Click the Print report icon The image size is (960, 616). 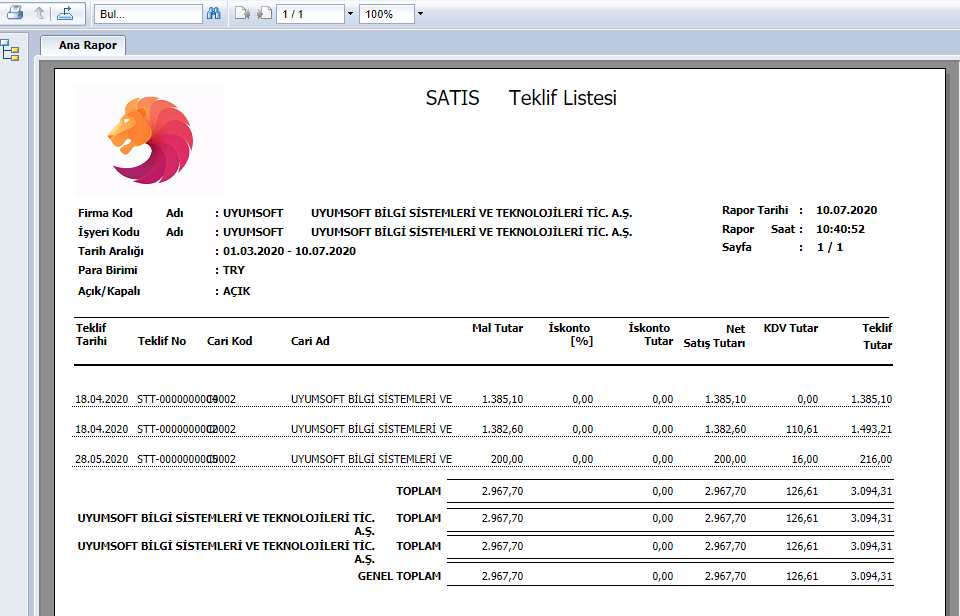[x=15, y=14]
